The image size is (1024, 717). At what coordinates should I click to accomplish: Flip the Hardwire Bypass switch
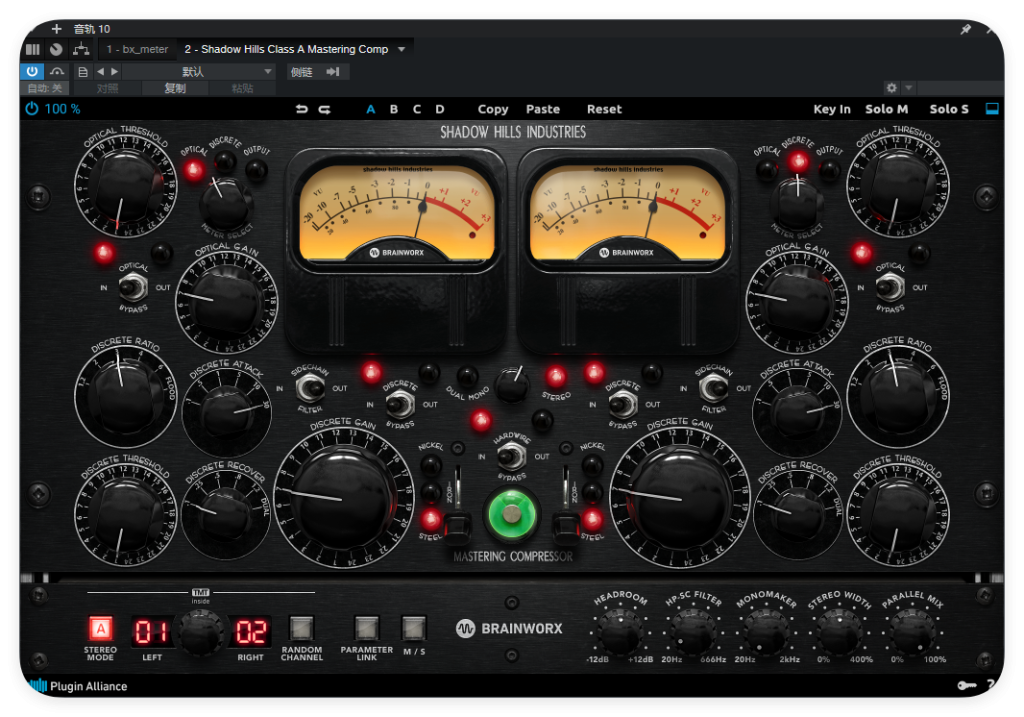[511, 456]
